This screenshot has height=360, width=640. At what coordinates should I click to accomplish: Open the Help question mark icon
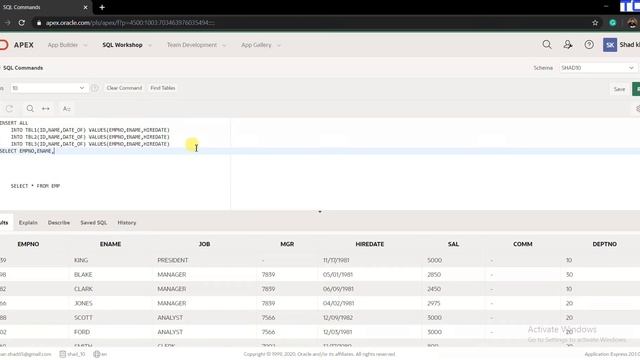(x=589, y=44)
